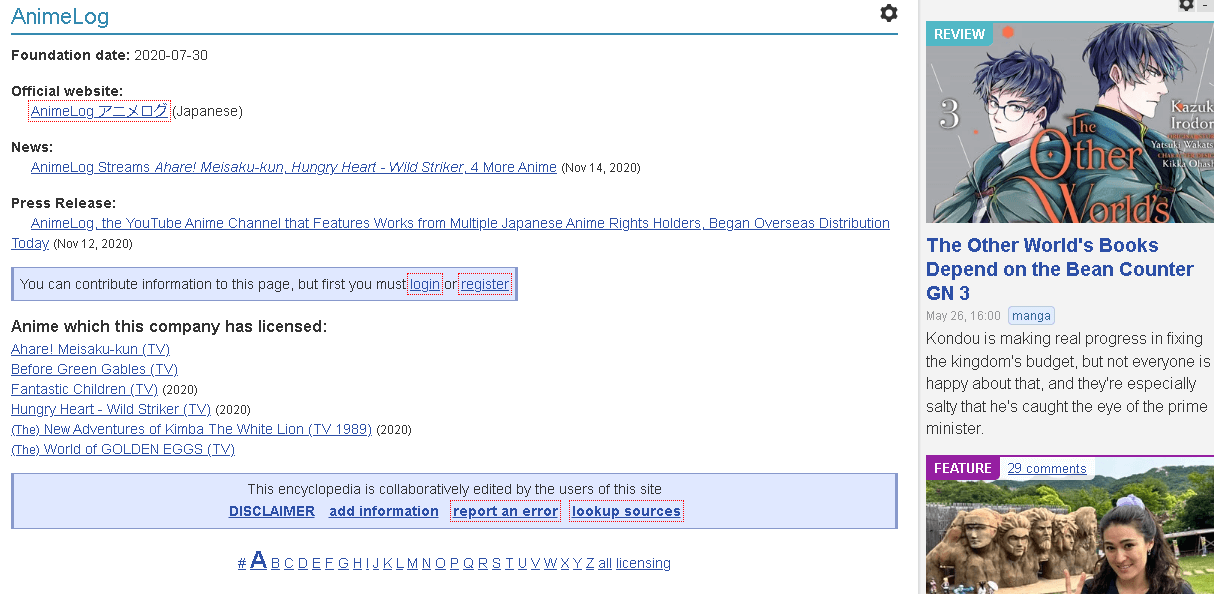Select letter O in the alphabet index
The image size is (1214, 594).
[440, 563]
